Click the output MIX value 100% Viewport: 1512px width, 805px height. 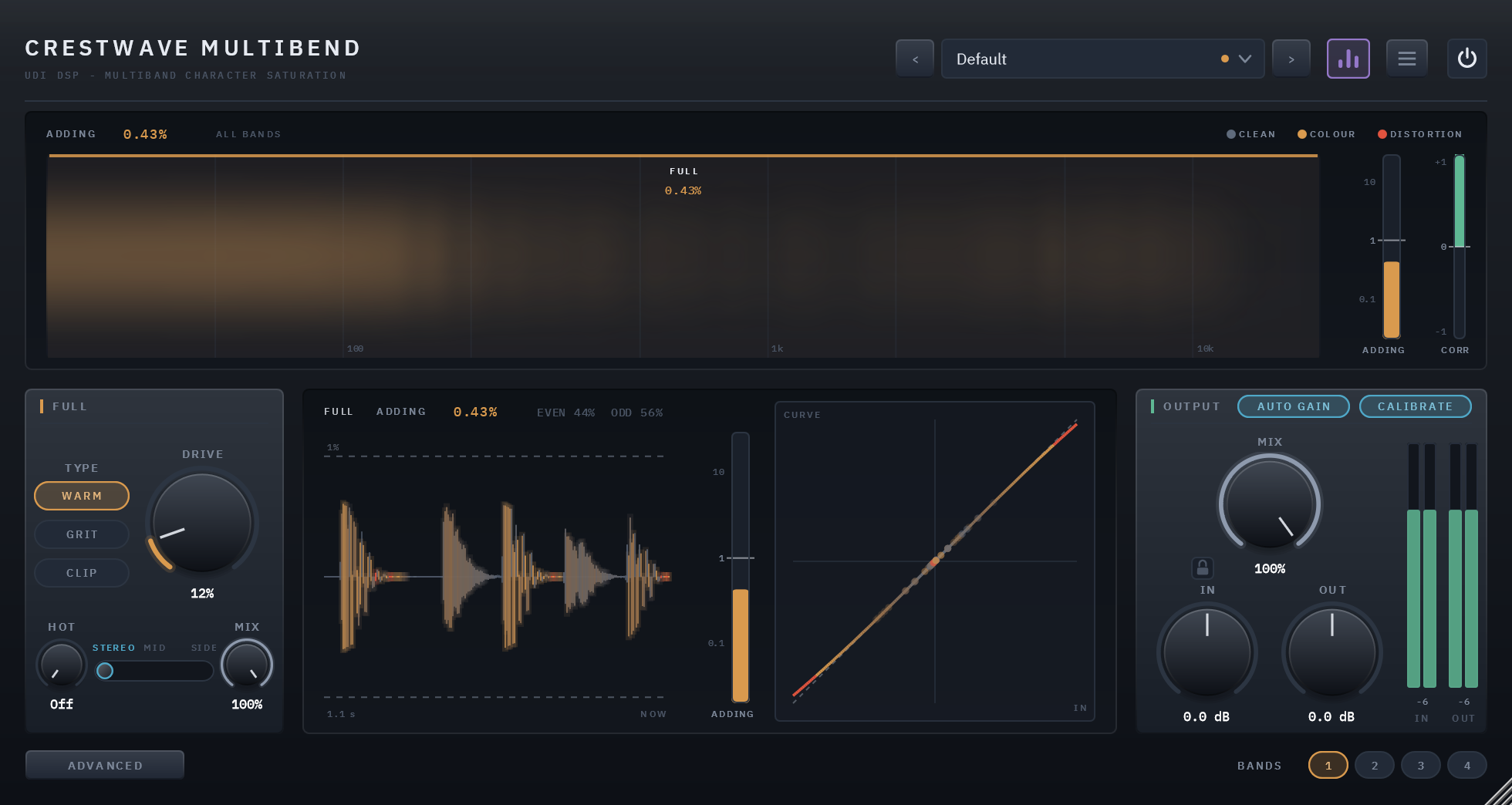point(1270,568)
